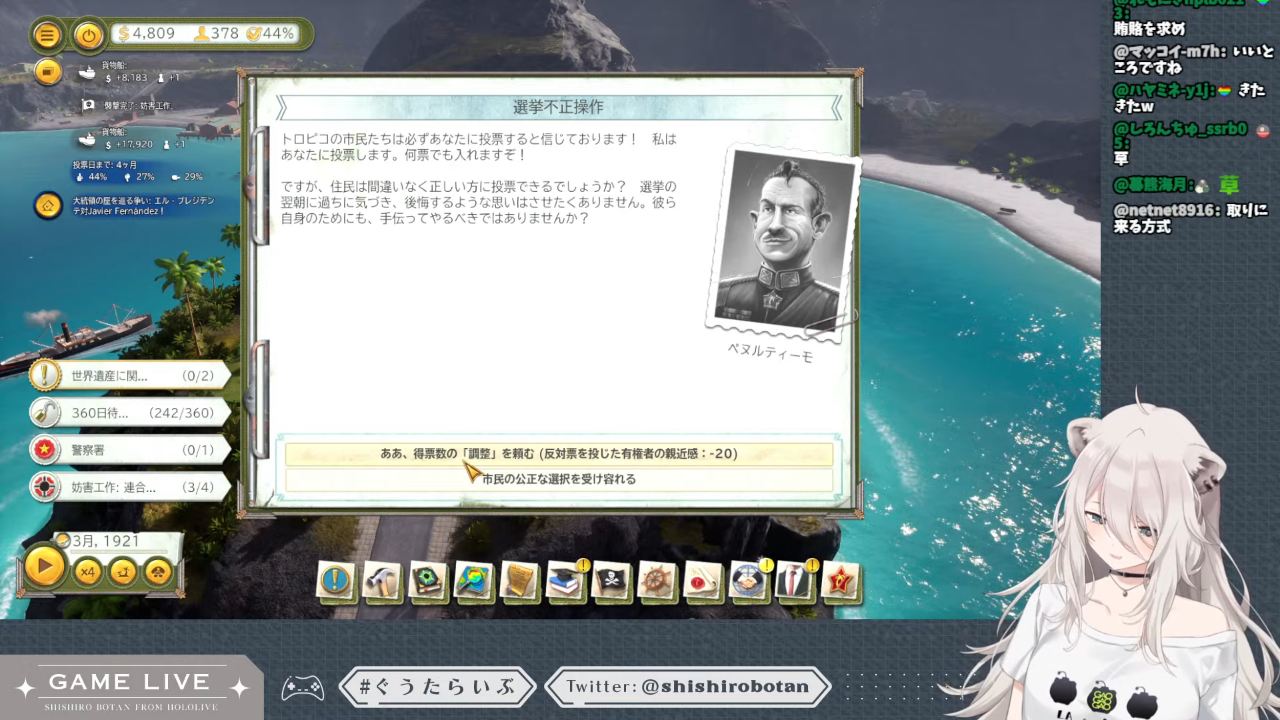Click chat message from @マッコイ-m7h

[x=1192, y=59]
